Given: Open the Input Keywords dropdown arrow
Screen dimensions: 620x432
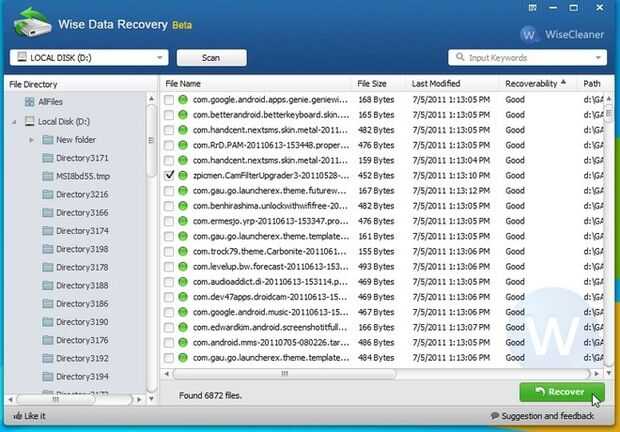Looking at the screenshot, I should pyautogui.click(x=598, y=58).
